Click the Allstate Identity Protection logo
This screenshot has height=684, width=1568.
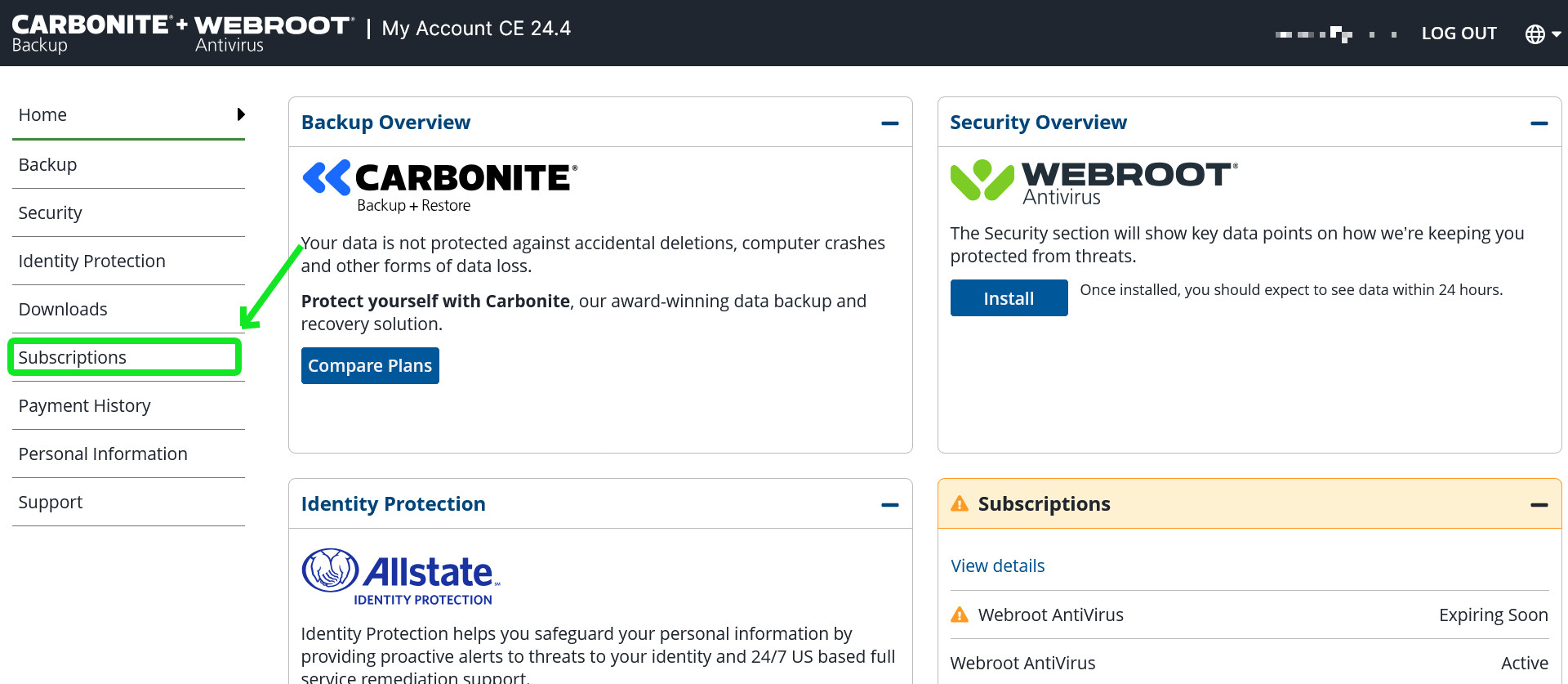tap(400, 577)
